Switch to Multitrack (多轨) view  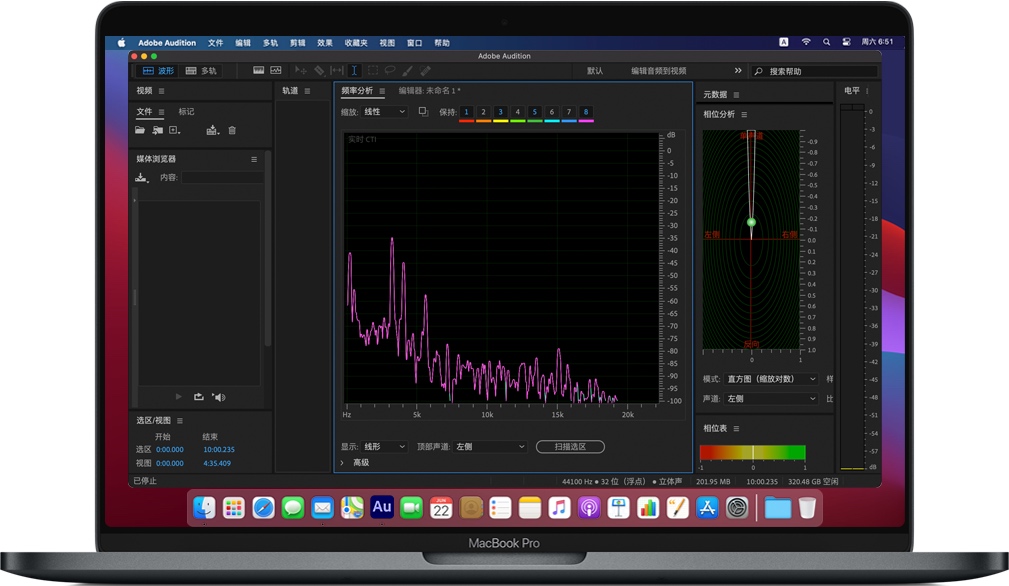click(x=201, y=71)
